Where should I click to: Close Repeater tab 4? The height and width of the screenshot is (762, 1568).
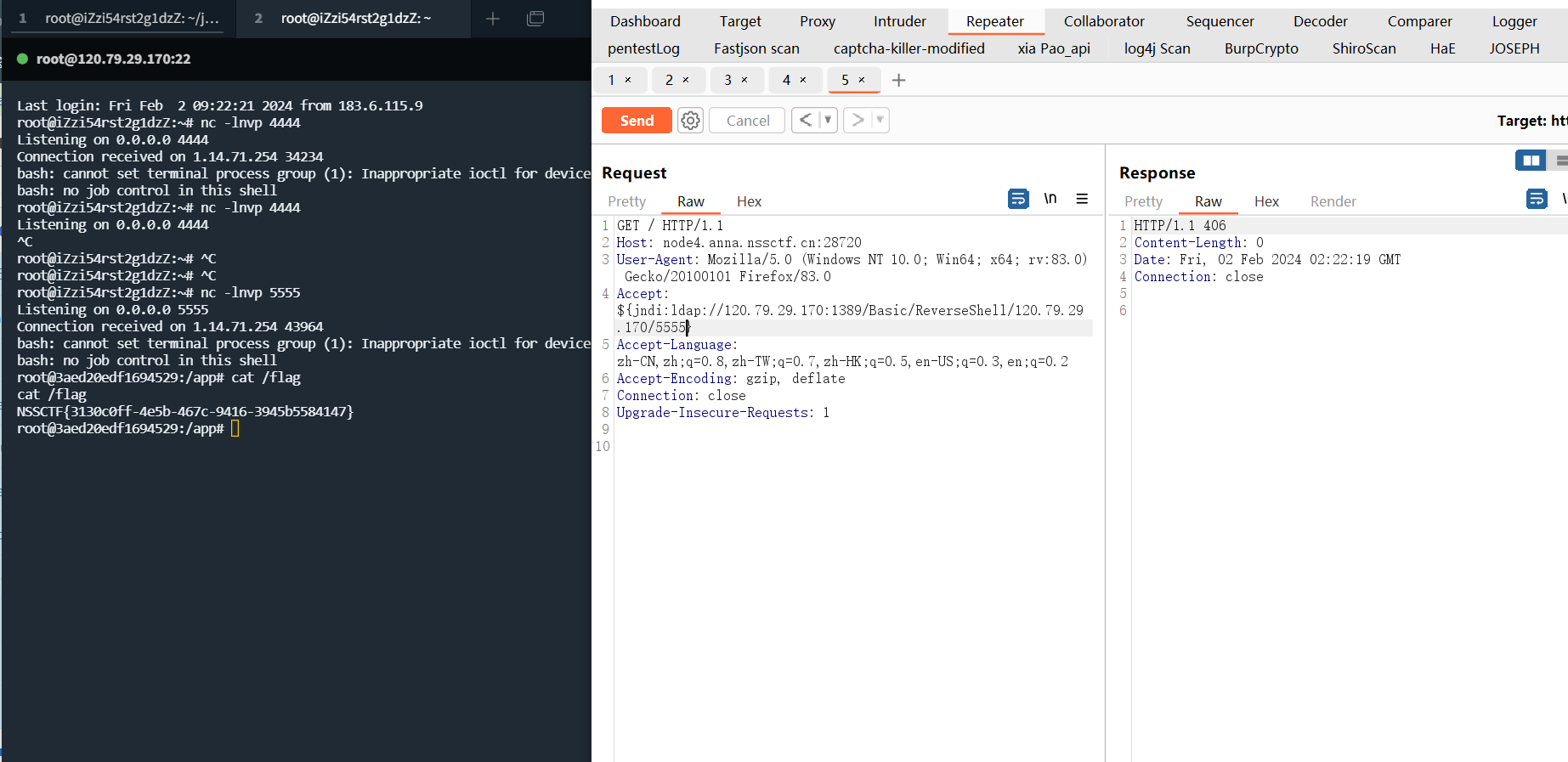coord(803,80)
